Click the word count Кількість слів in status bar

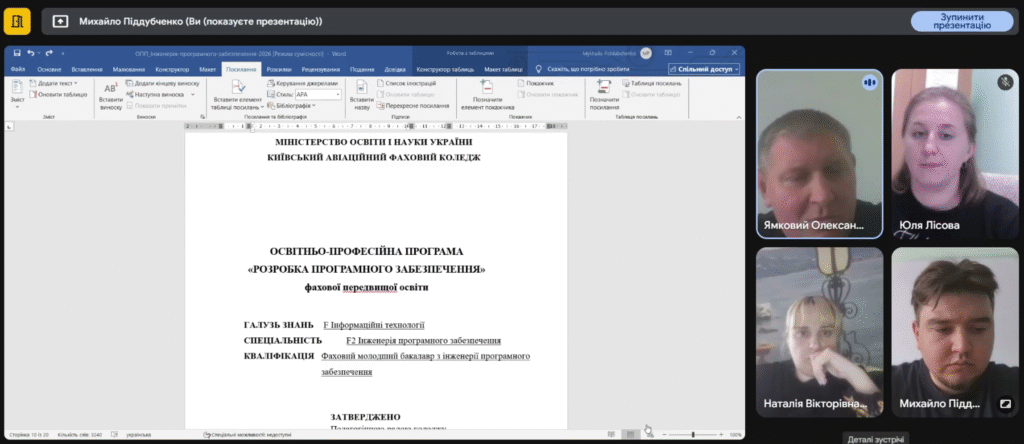click(x=79, y=434)
